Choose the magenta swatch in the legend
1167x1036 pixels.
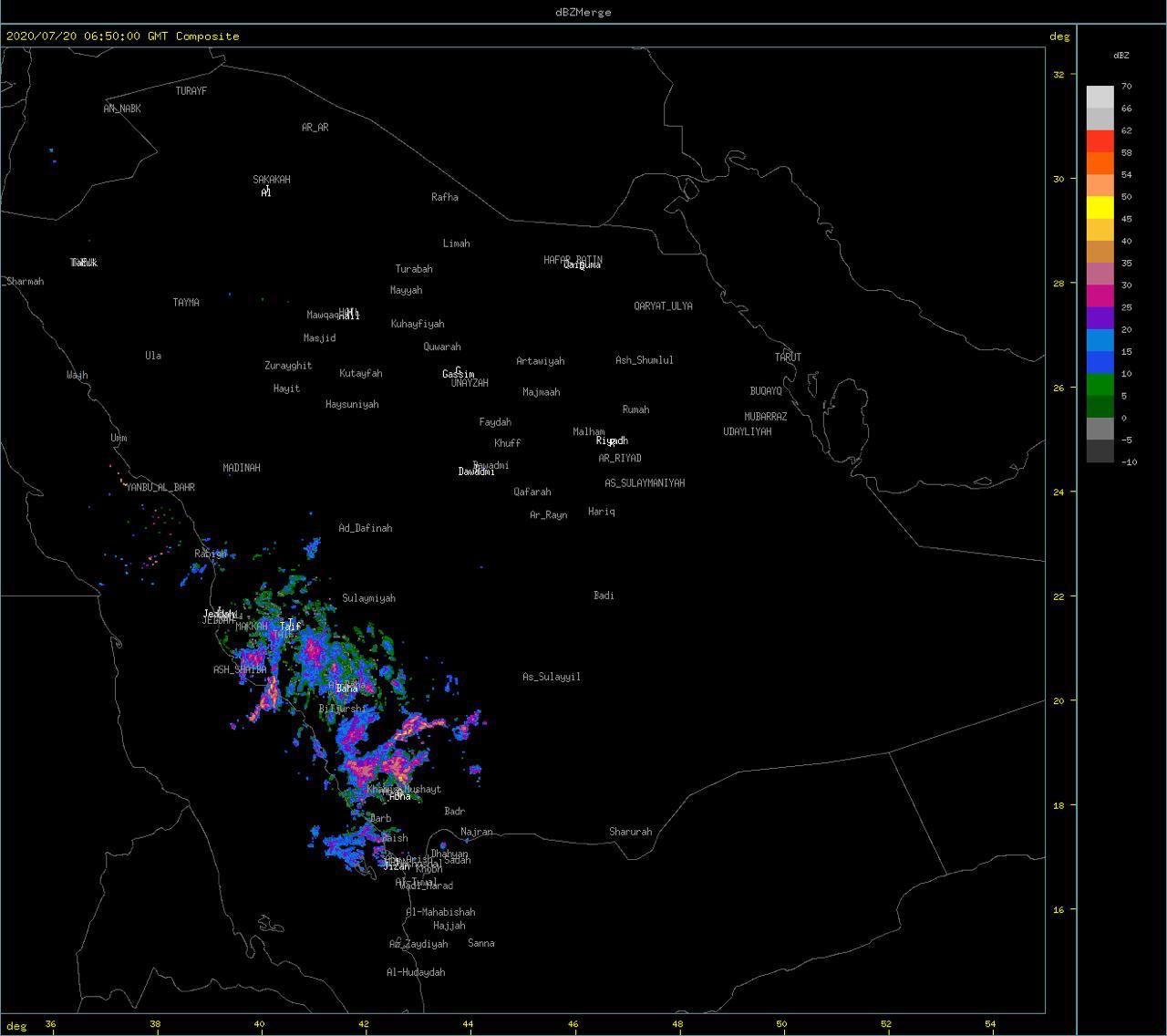click(x=1100, y=296)
